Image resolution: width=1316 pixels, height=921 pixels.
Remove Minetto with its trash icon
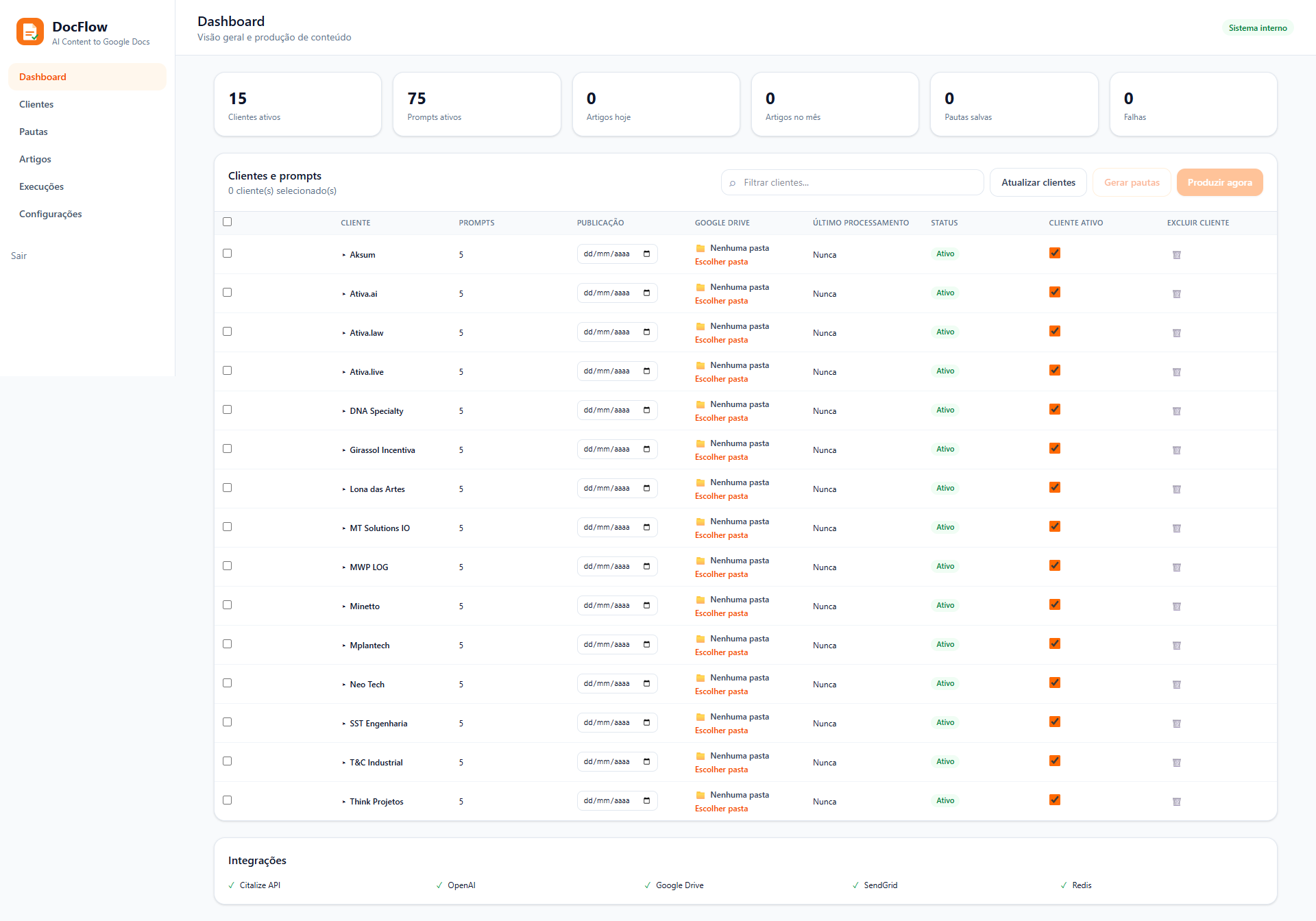[1176, 606]
